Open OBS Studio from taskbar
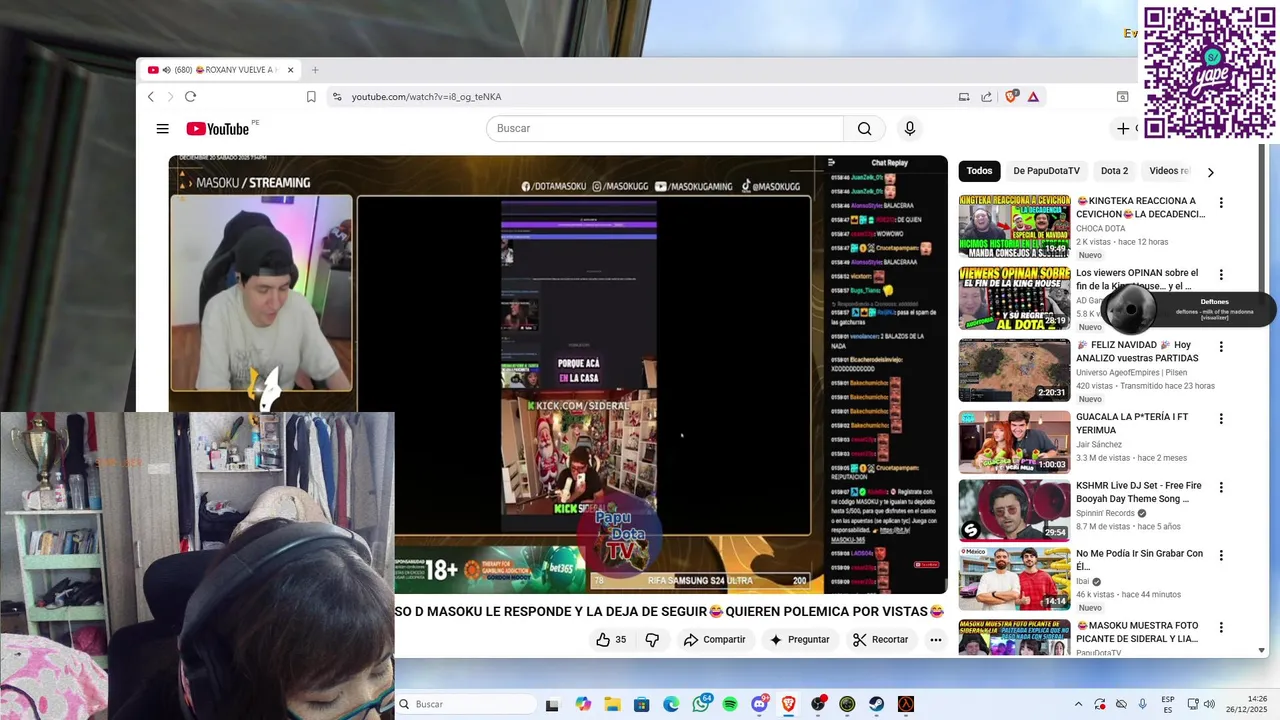This screenshot has height=720, width=1280. [818, 704]
